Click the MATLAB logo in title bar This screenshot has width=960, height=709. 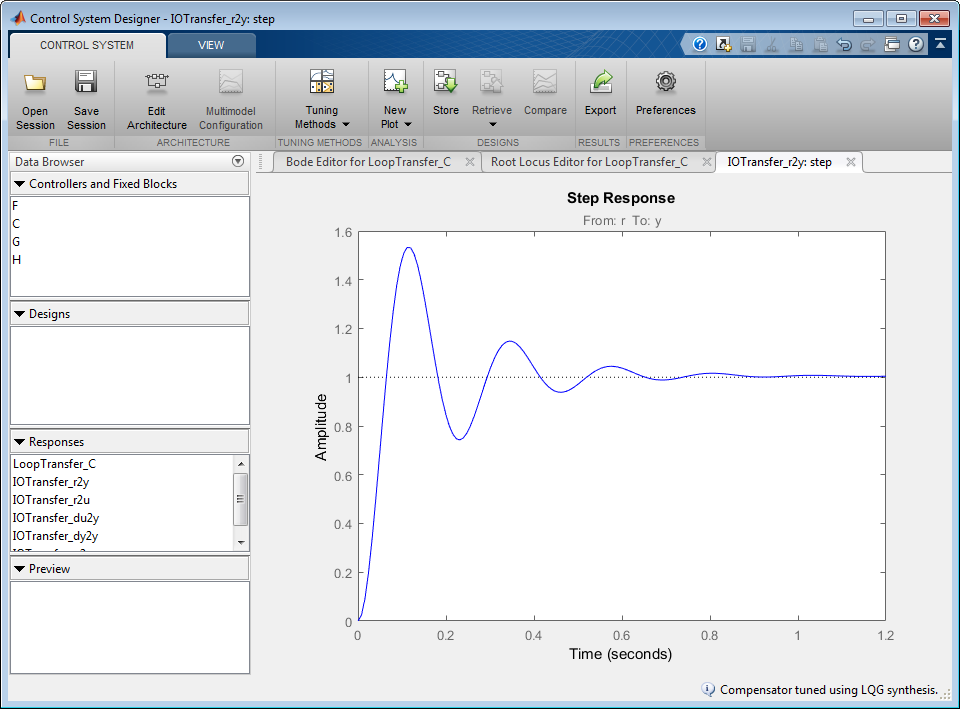(x=19, y=18)
